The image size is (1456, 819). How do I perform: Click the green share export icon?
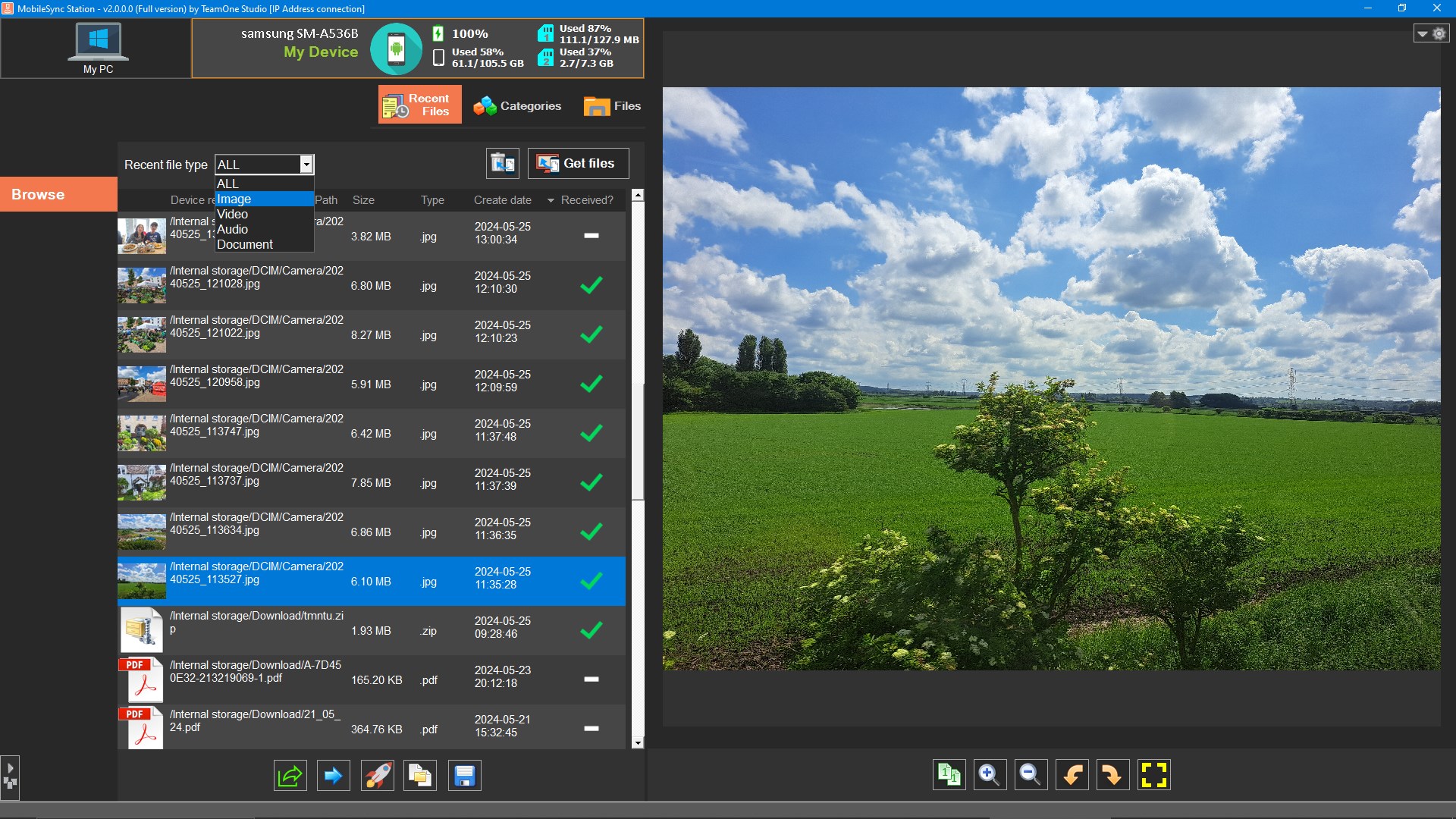coord(290,776)
